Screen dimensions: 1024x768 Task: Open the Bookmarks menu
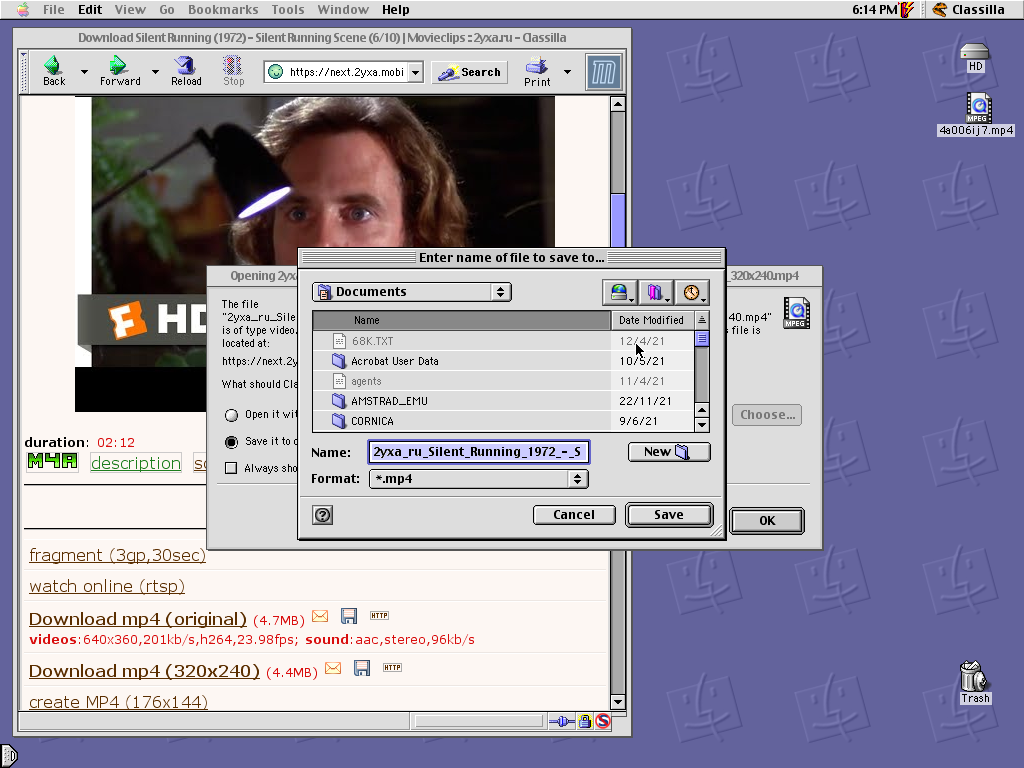223,9
